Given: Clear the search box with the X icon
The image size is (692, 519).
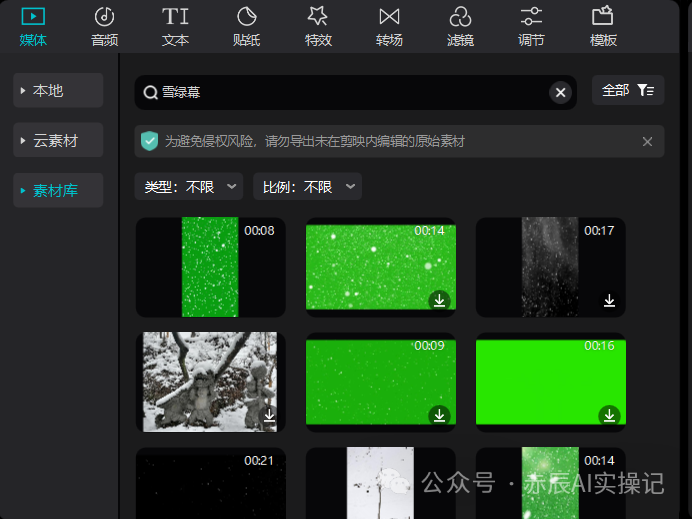Looking at the screenshot, I should coord(560,92).
